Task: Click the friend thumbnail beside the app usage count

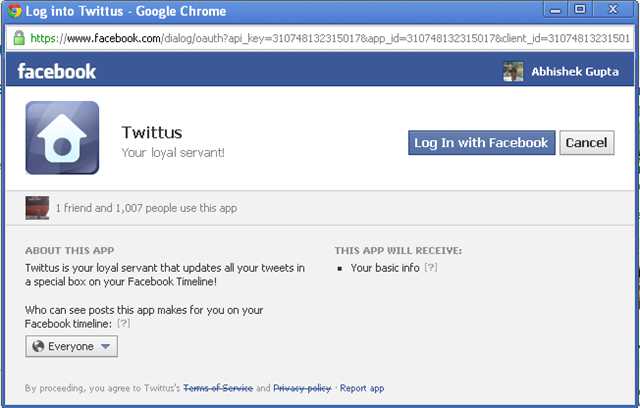Action: pos(37,207)
